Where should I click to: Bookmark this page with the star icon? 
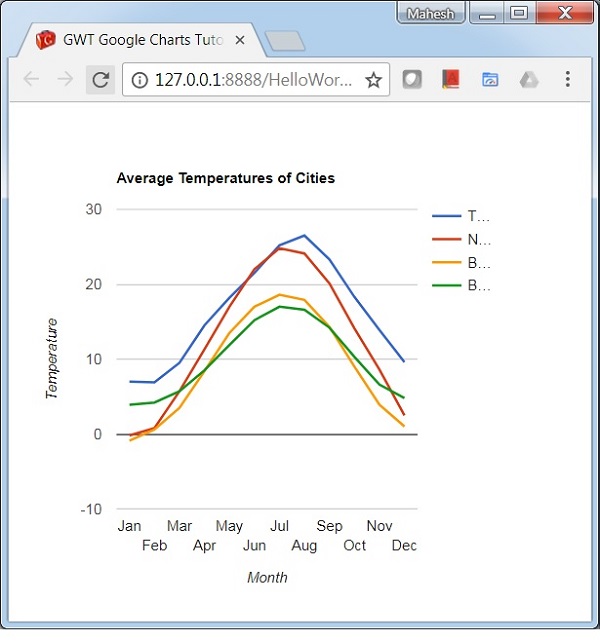[373, 80]
